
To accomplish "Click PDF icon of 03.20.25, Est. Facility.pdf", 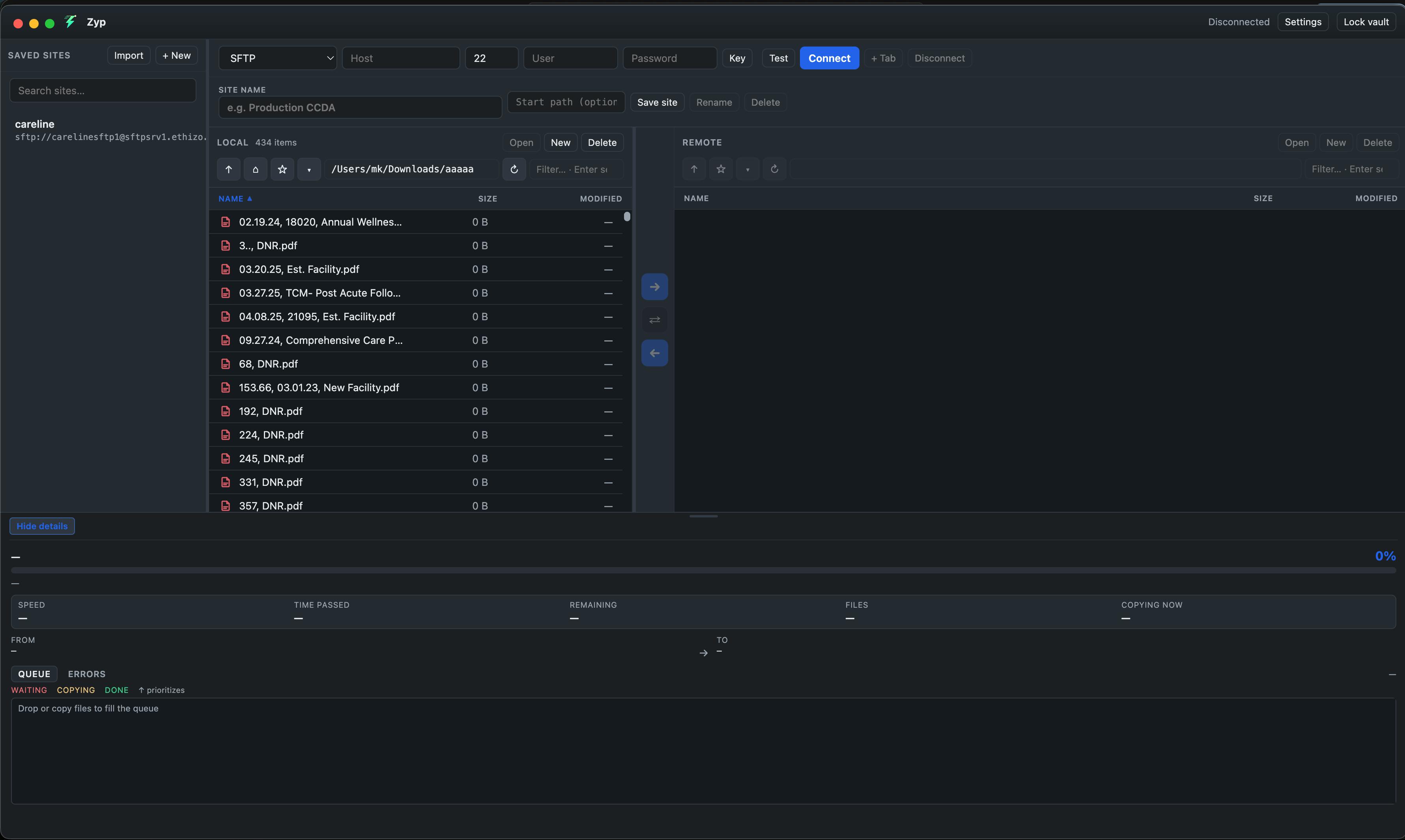I will 225,269.
